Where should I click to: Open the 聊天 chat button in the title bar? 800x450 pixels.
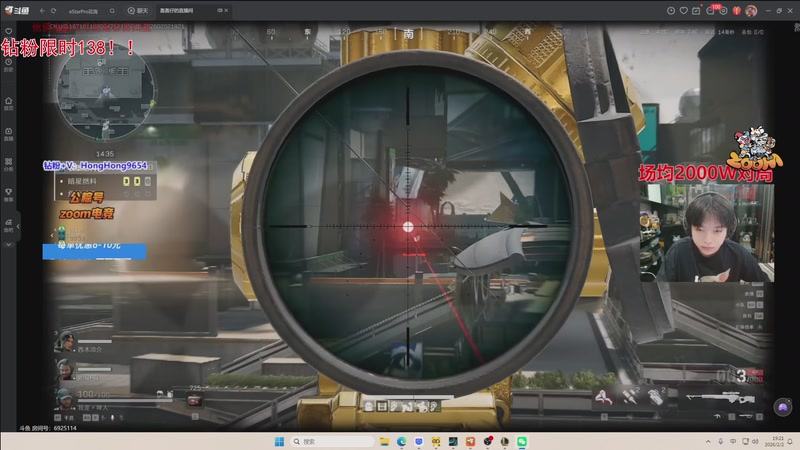click(x=138, y=11)
